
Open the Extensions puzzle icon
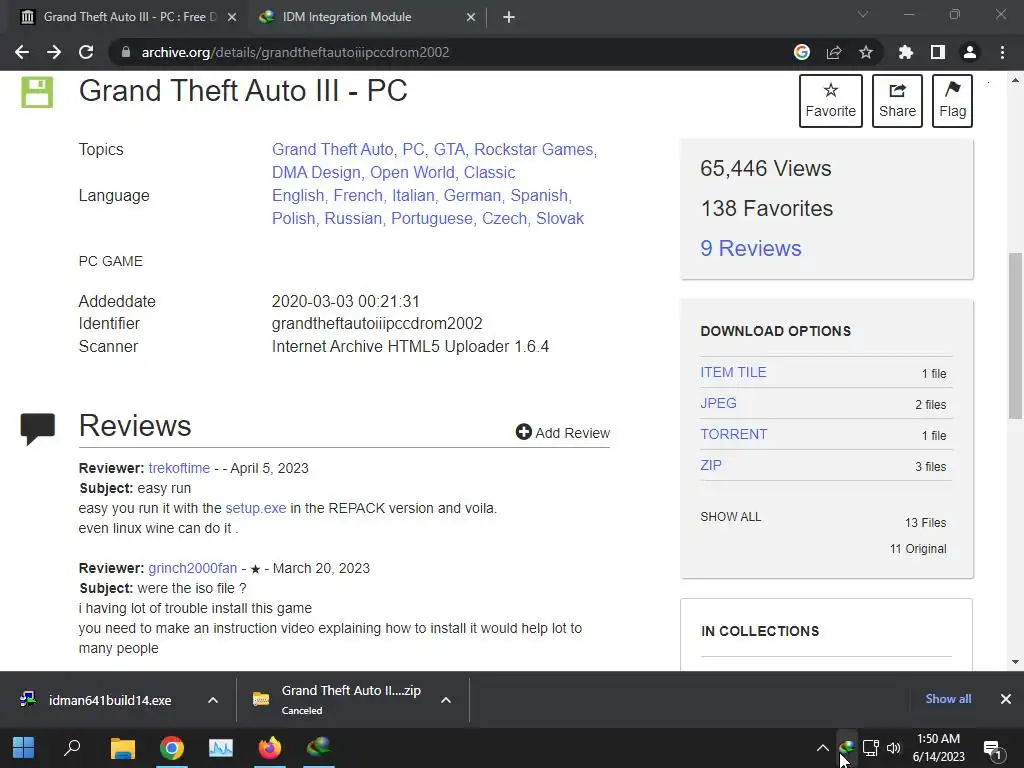(x=905, y=52)
